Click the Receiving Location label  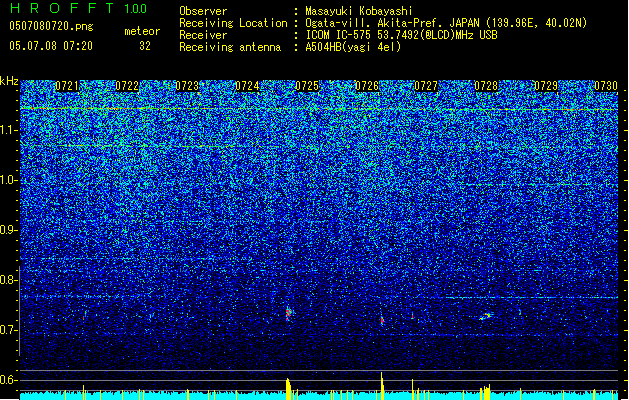(233, 23)
